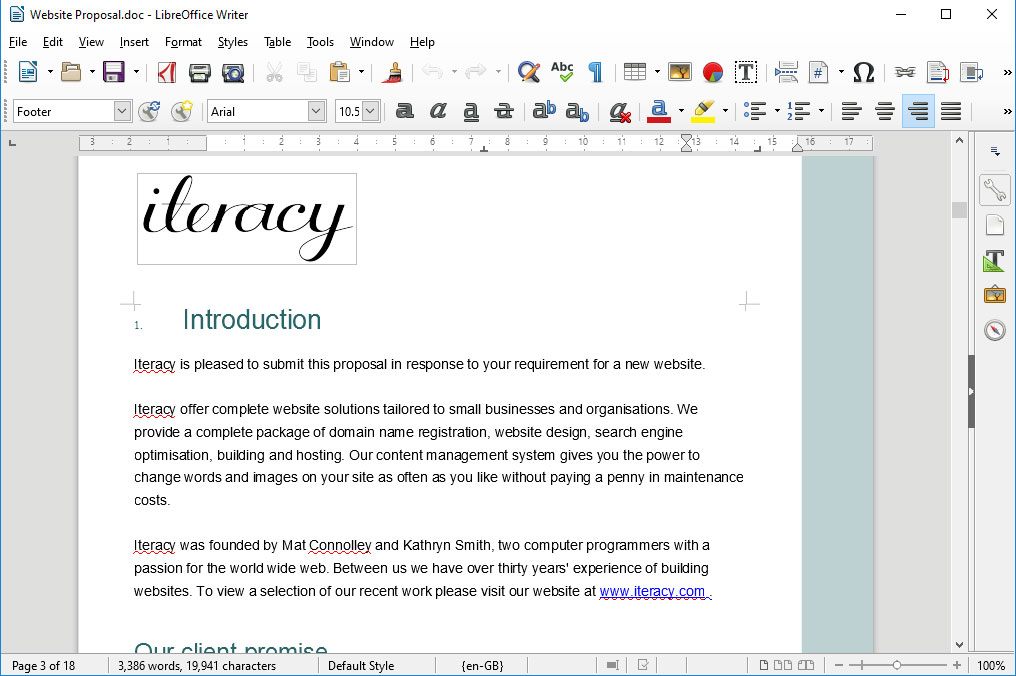Open the sidebar Navigator compass
The height and width of the screenshot is (676, 1016).
(995, 330)
